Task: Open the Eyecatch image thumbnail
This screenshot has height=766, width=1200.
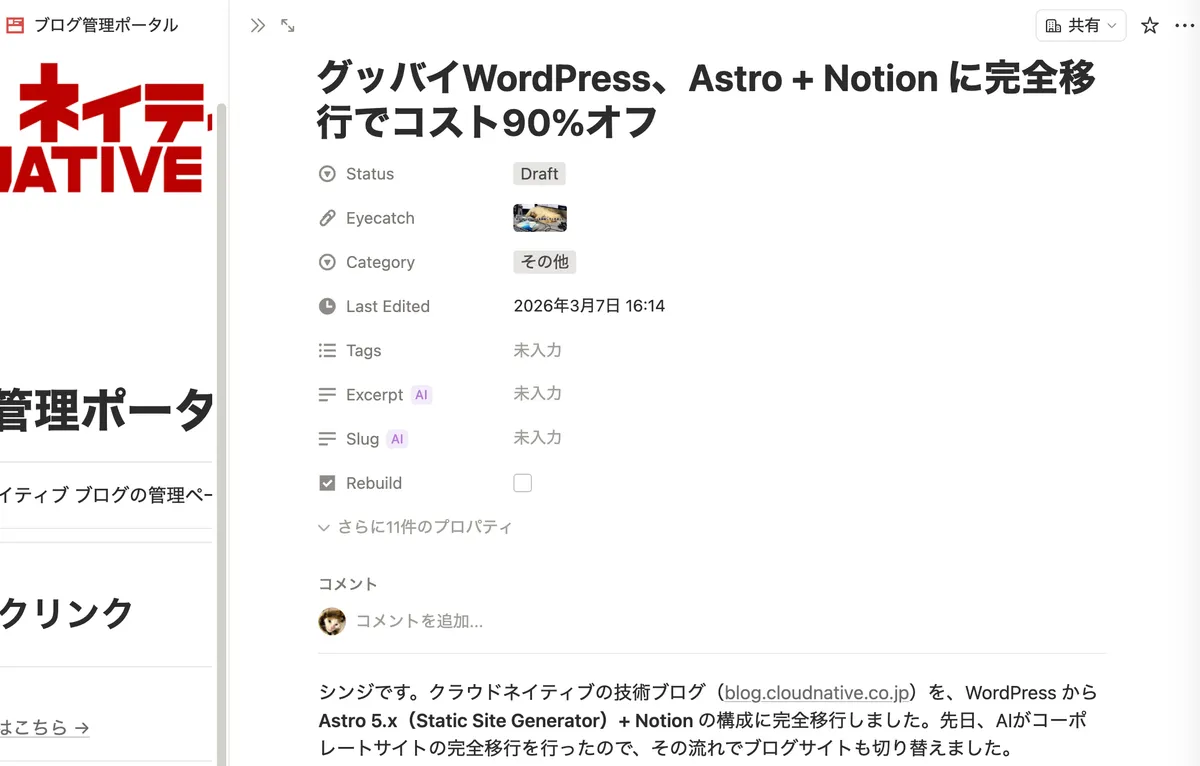Action: [x=540, y=218]
